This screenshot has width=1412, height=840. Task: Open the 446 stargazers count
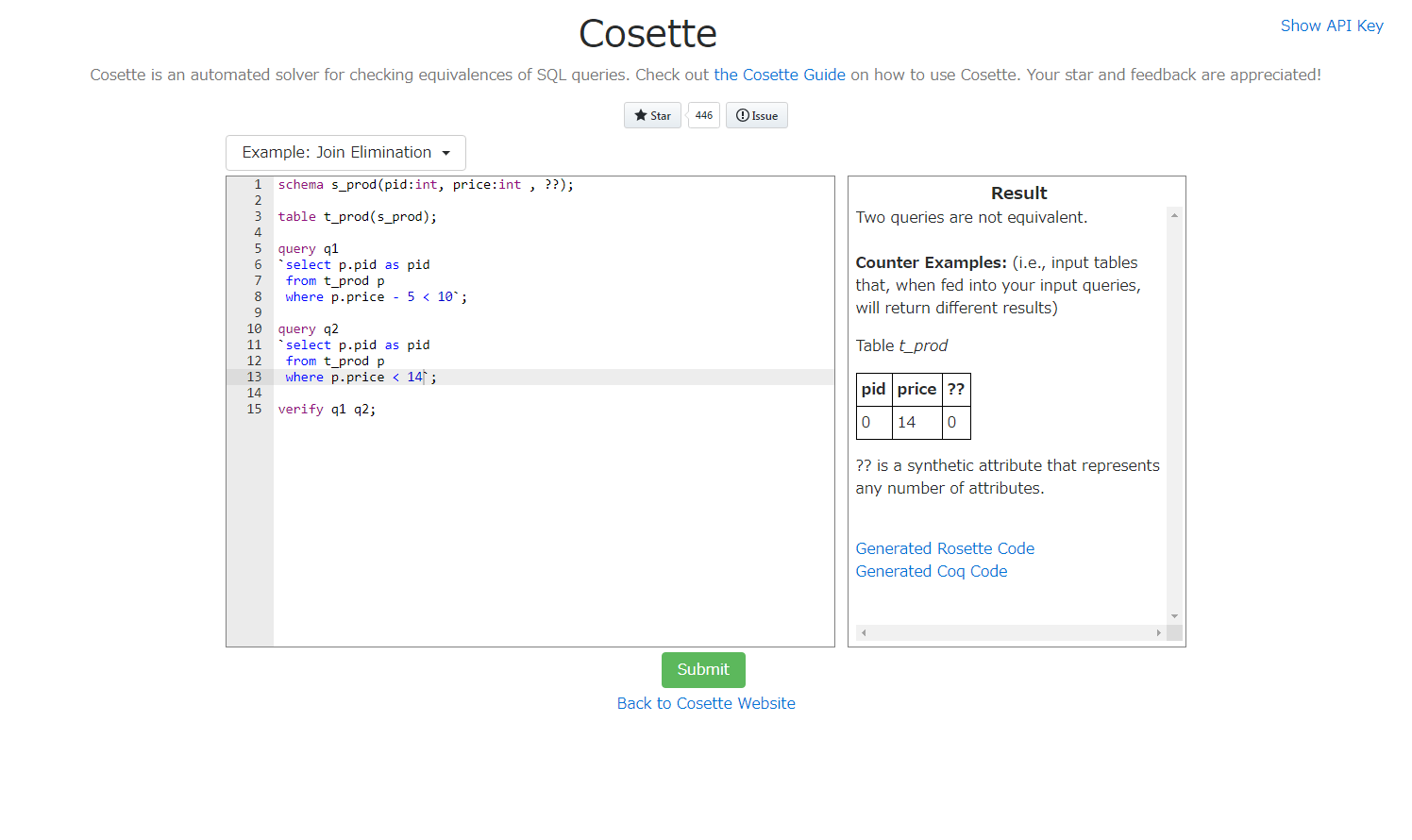point(704,116)
